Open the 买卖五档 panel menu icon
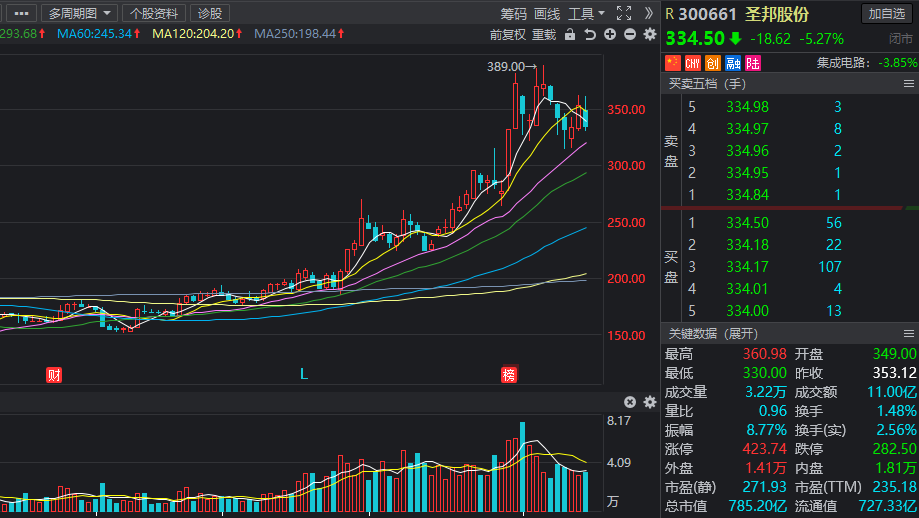This screenshot has height=518, width=919. point(908,84)
